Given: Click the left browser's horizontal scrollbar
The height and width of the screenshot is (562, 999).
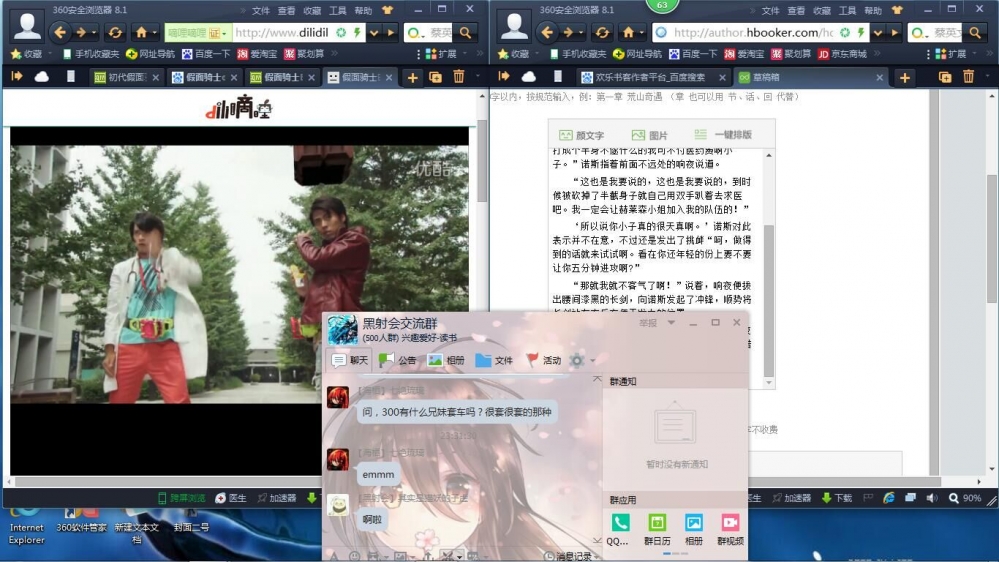Looking at the screenshot, I should (x=168, y=482).
